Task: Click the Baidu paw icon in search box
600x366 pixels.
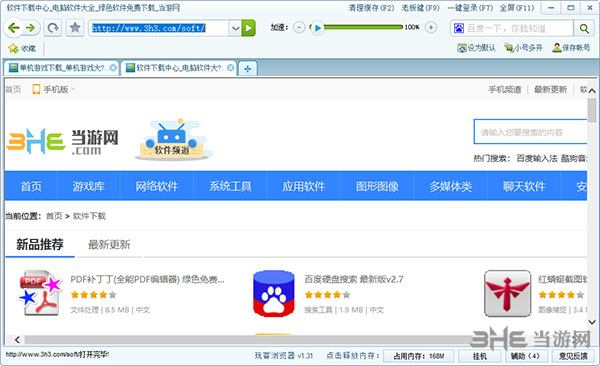Action: tap(458, 28)
